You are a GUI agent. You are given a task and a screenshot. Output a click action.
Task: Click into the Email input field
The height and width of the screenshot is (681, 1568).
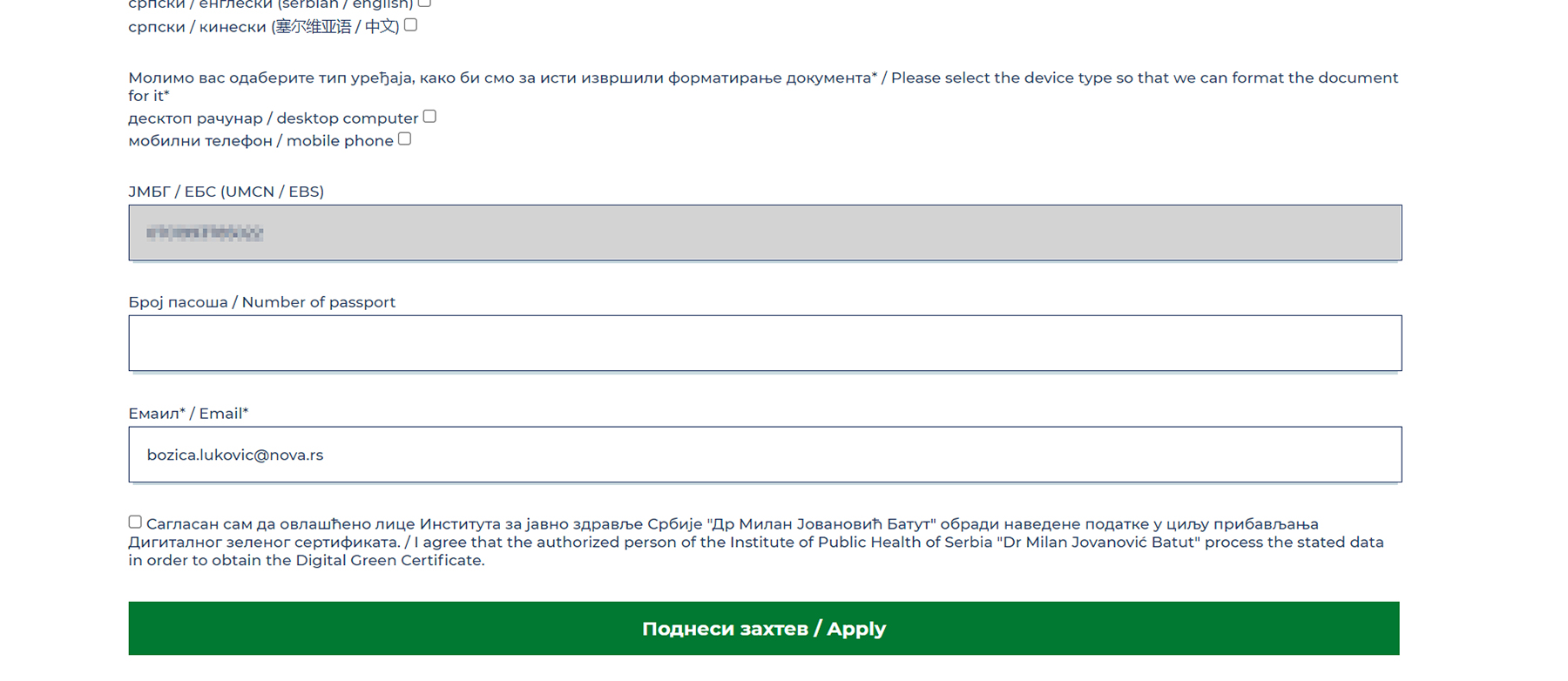(765, 455)
